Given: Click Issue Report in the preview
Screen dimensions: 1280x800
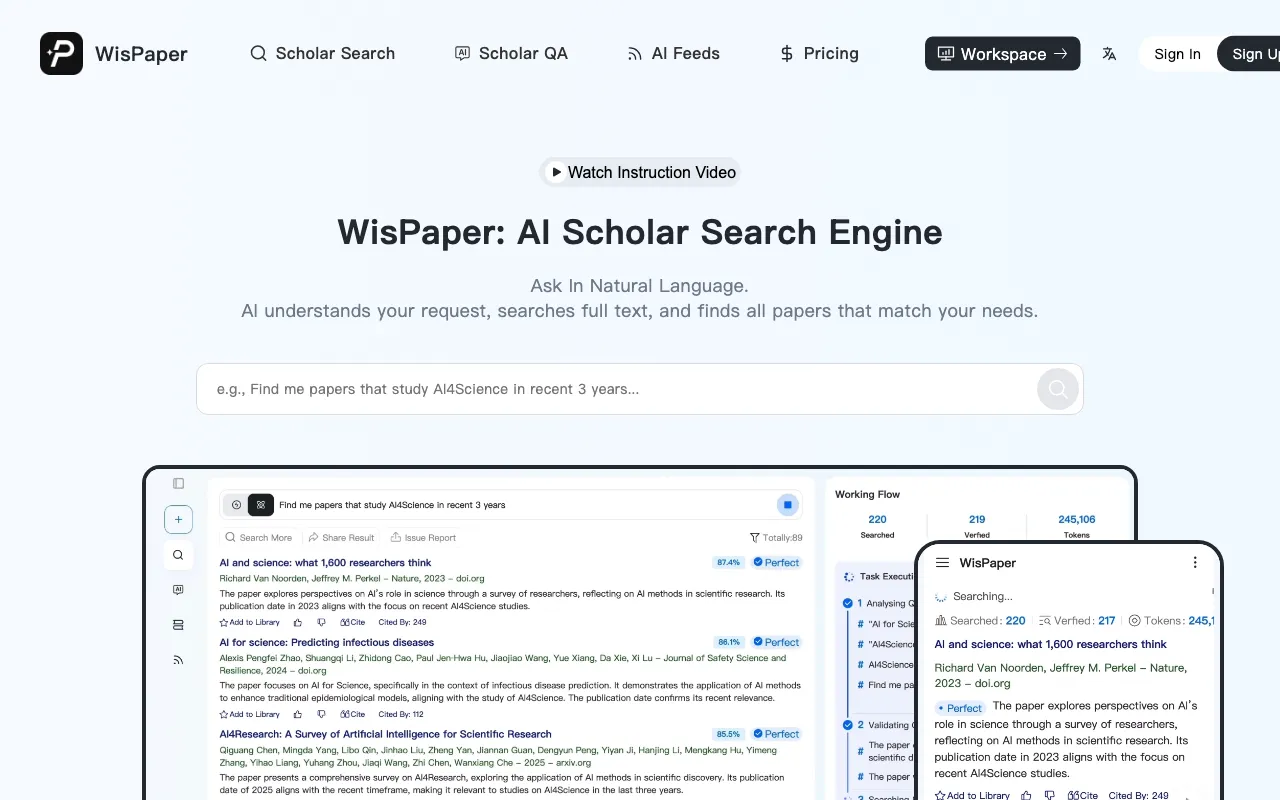Looking at the screenshot, I should tap(423, 537).
